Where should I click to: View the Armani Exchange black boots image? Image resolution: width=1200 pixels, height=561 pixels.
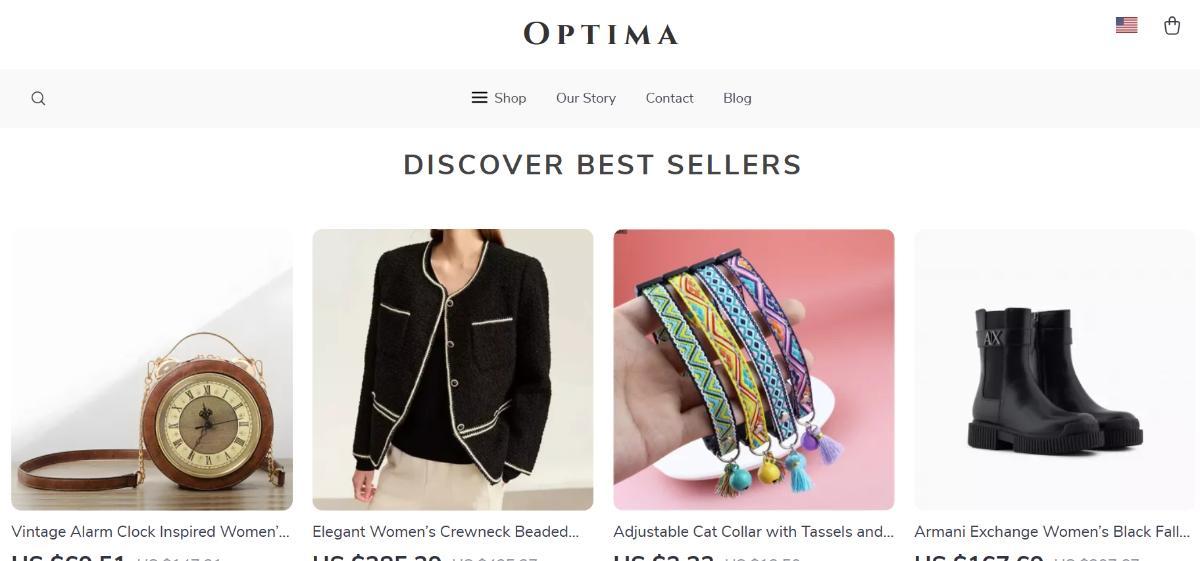tap(1055, 369)
